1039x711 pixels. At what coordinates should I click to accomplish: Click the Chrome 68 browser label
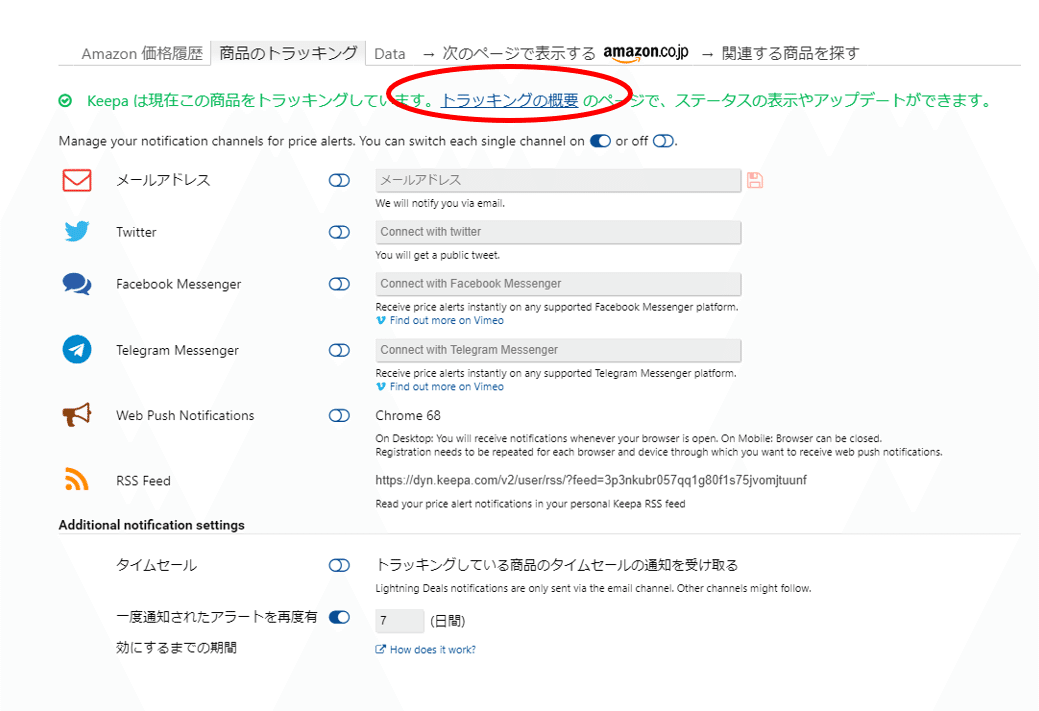408,415
